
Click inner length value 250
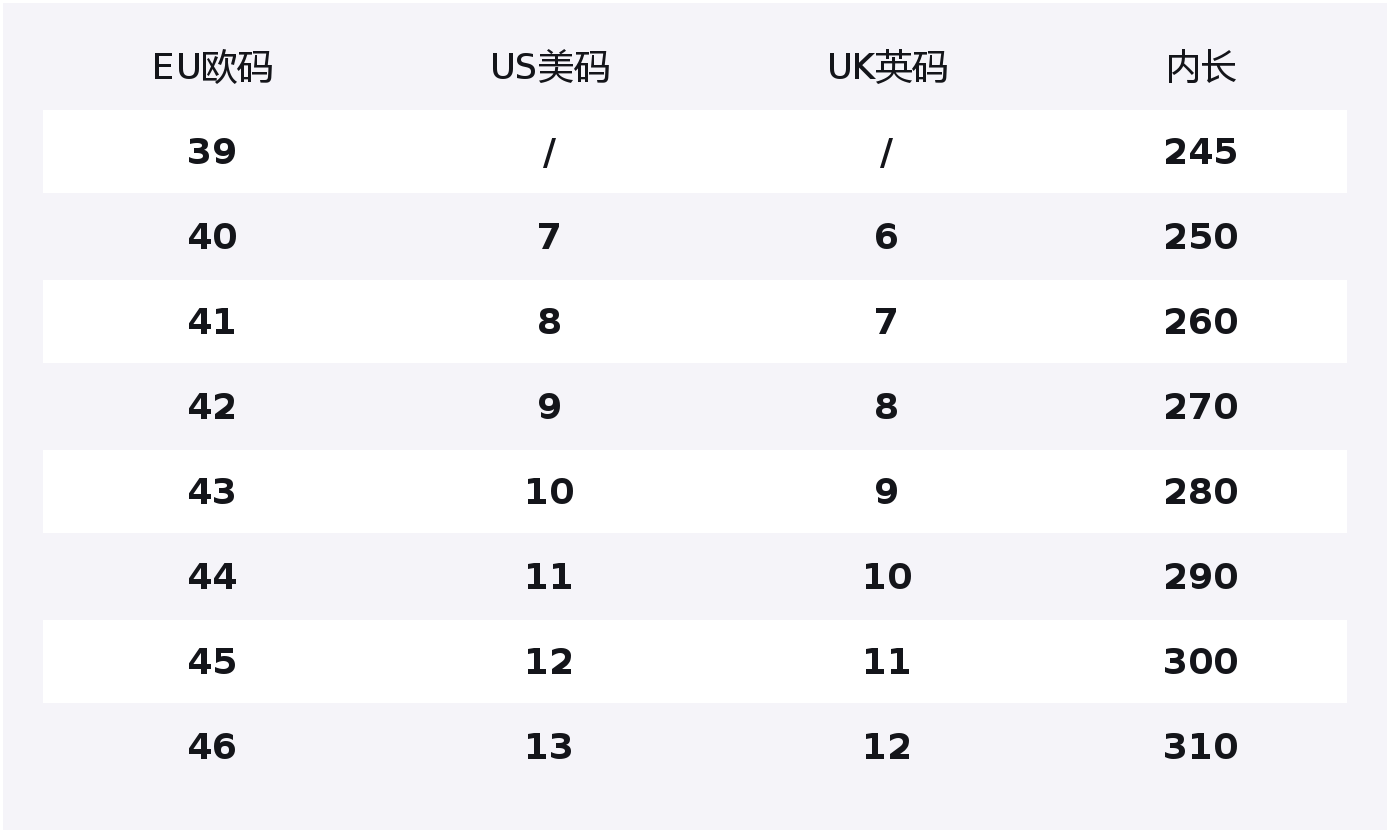[1201, 237]
